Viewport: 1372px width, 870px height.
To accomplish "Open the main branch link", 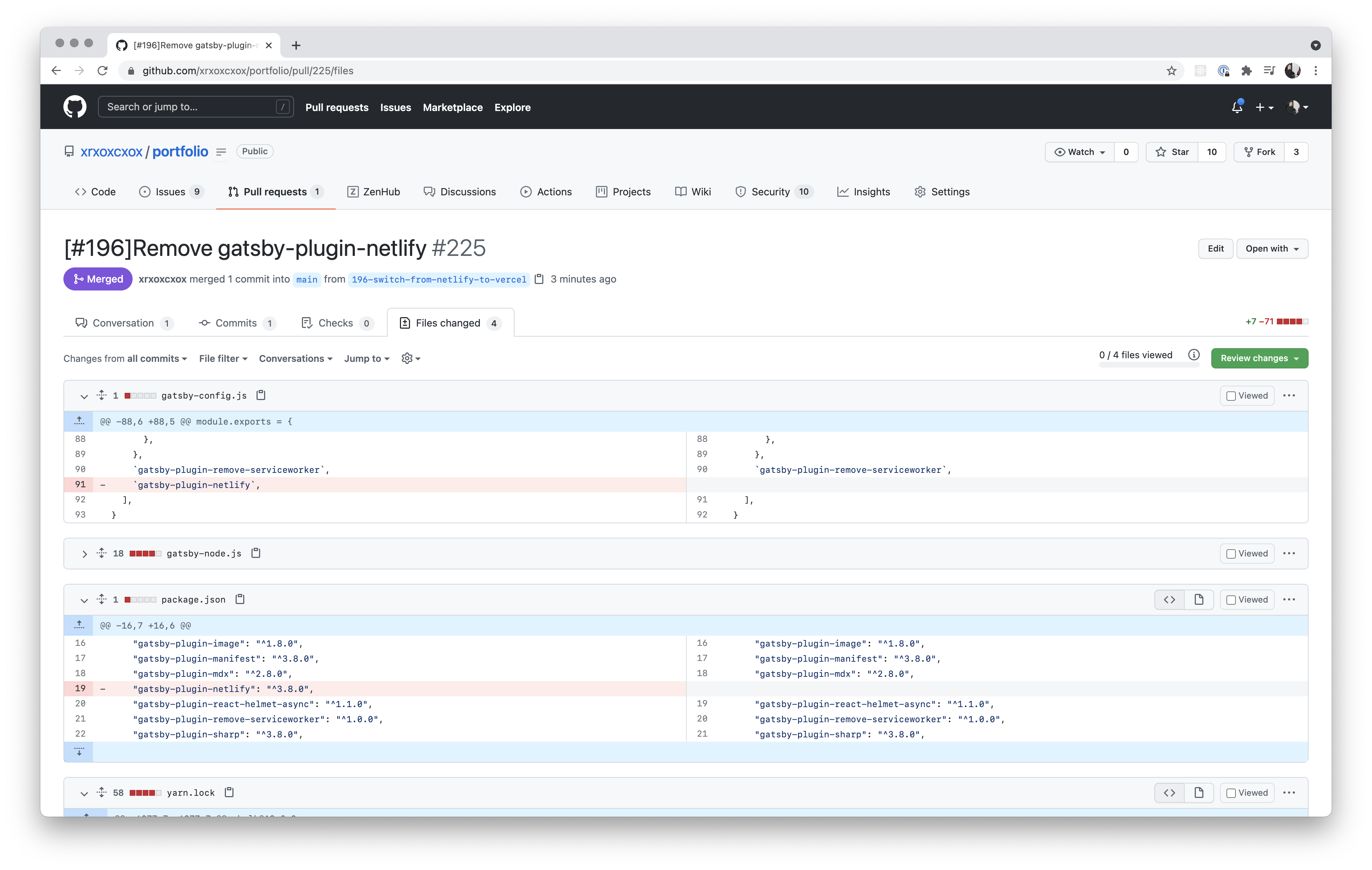I will 307,279.
